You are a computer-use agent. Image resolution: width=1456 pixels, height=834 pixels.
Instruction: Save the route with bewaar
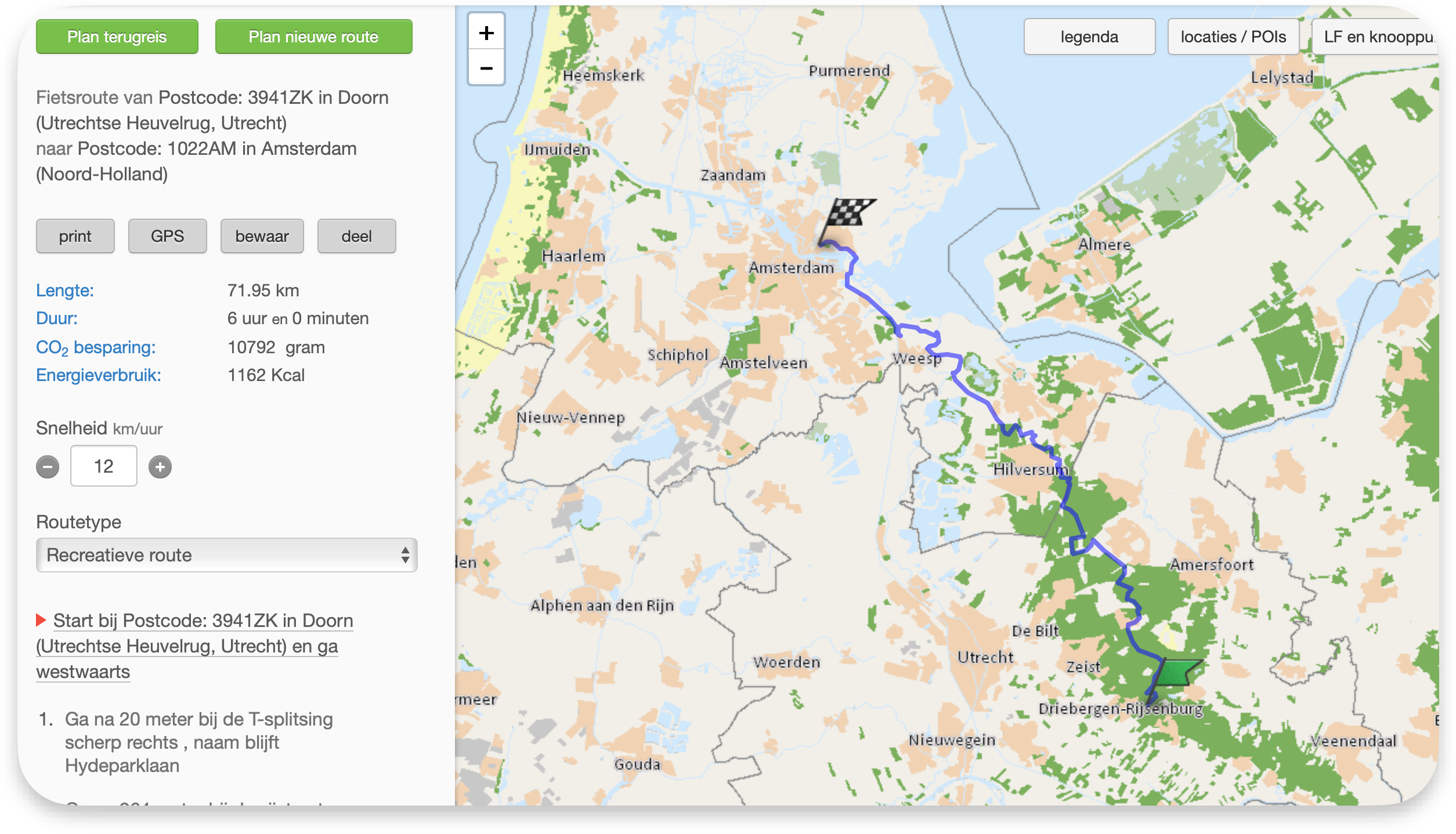coord(262,236)
